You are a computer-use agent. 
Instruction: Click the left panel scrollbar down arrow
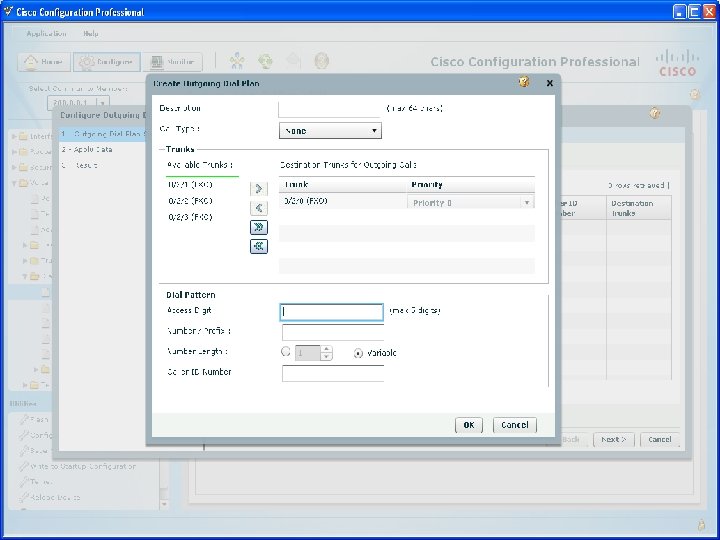coord(164,504)
